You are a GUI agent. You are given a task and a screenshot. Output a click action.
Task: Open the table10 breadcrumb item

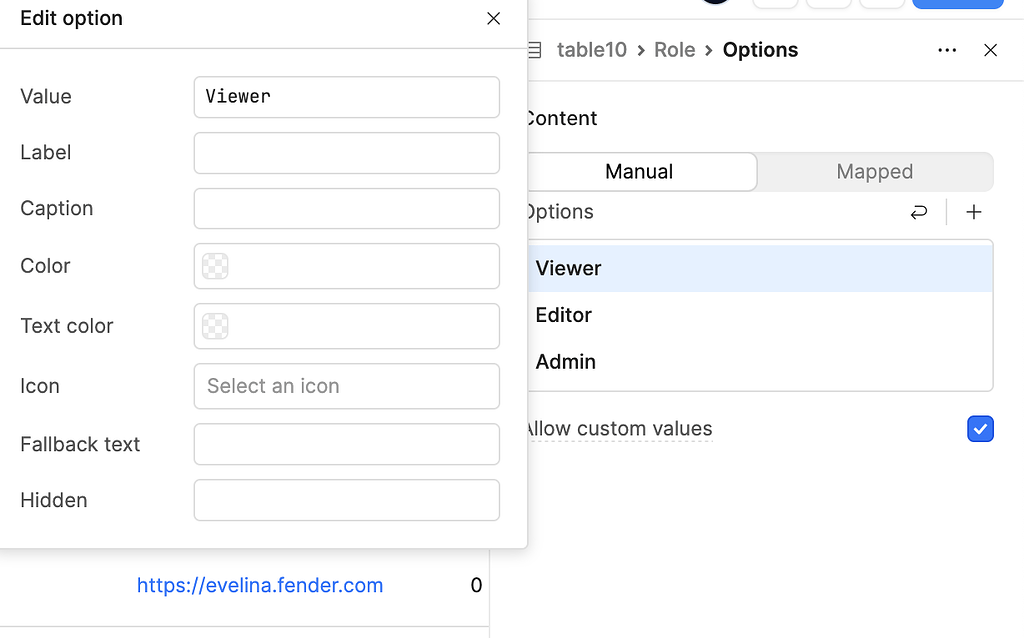(x=591, y=50)
